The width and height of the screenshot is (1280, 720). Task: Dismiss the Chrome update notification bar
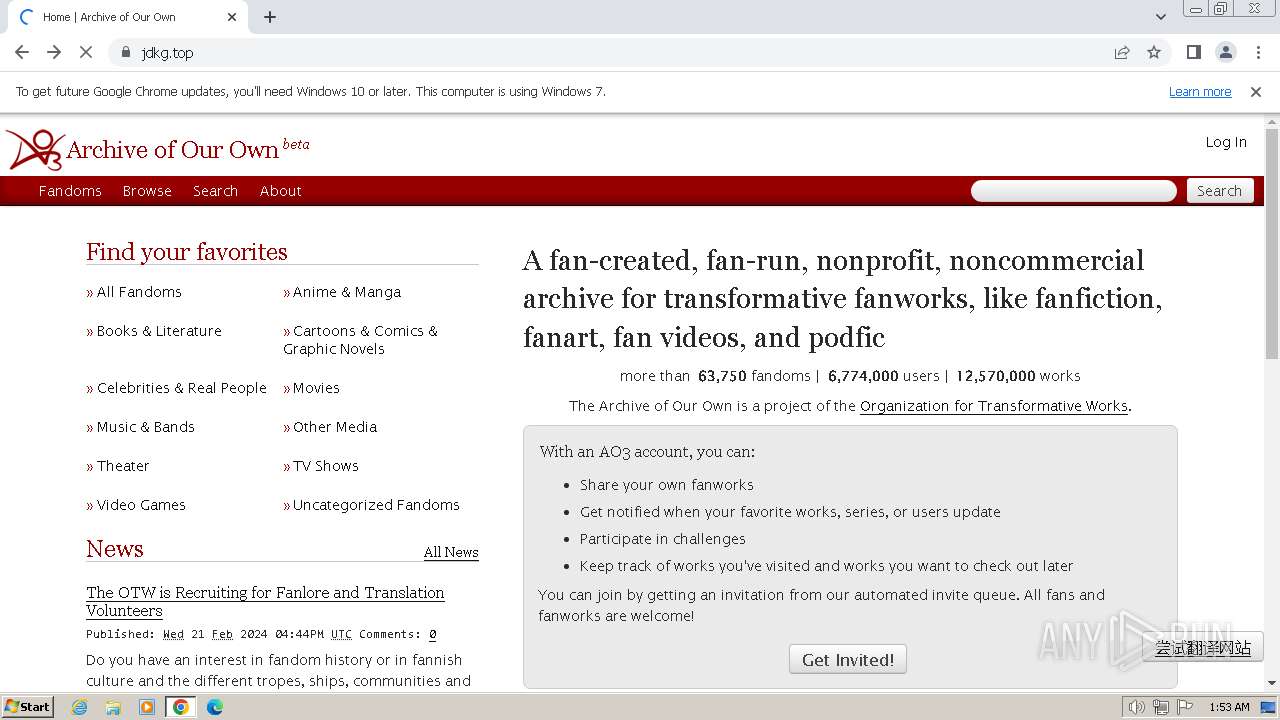click(1256, 92)
